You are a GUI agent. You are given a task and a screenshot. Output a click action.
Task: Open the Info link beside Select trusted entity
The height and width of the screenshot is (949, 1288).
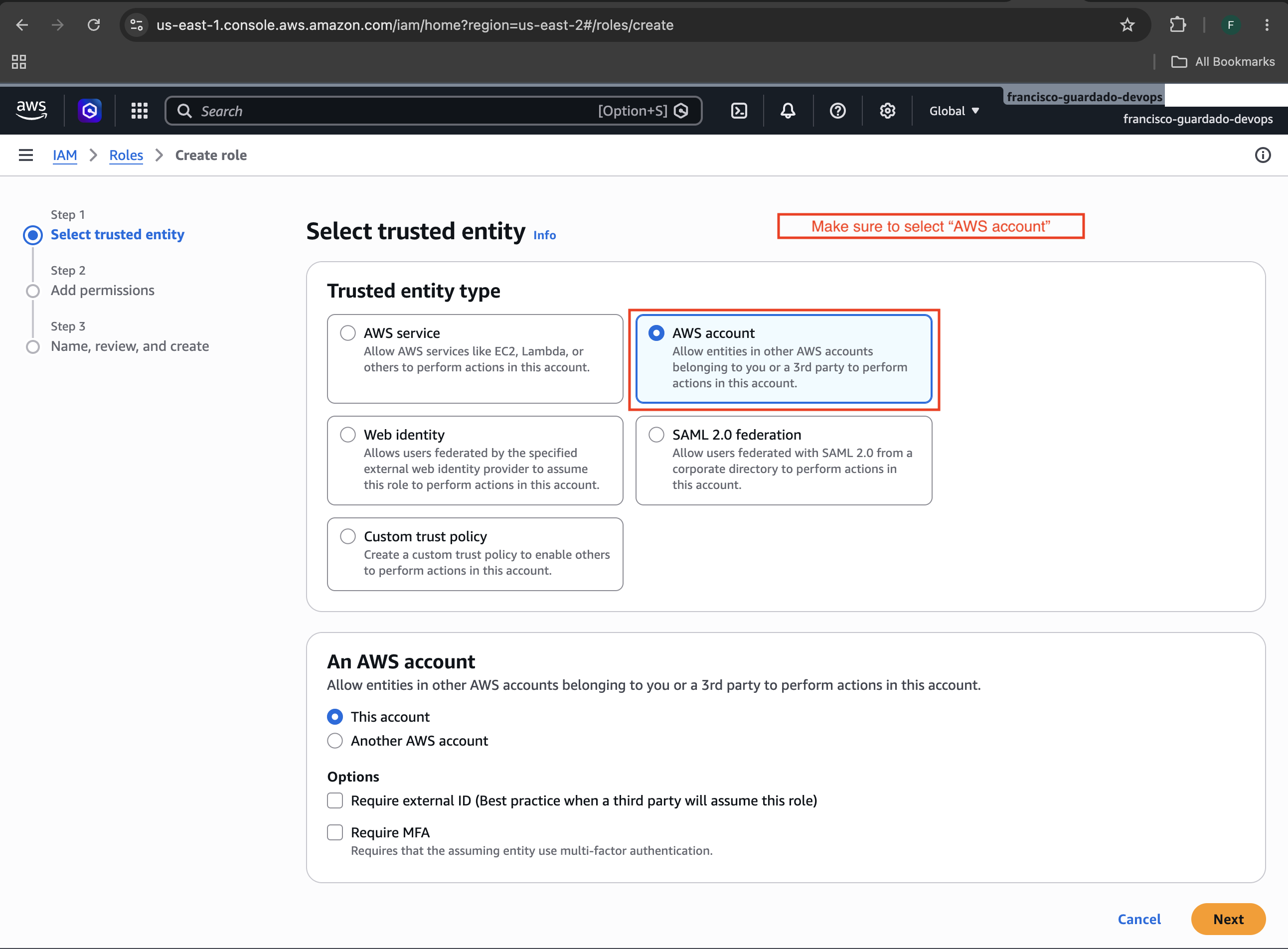[544, 235]
